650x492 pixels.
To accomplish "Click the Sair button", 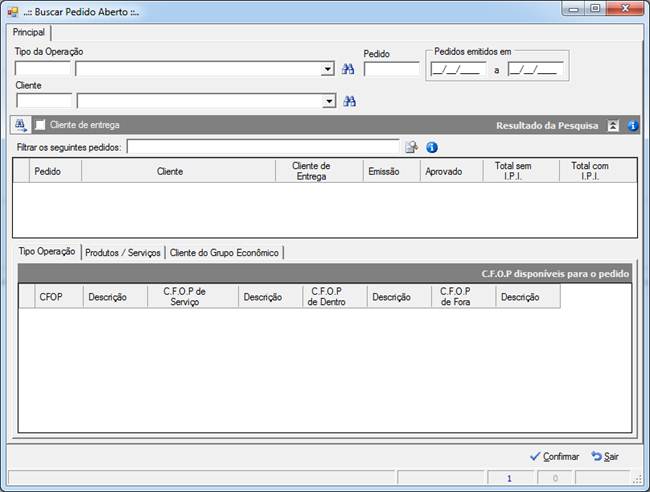I will (x=605, y=456).
